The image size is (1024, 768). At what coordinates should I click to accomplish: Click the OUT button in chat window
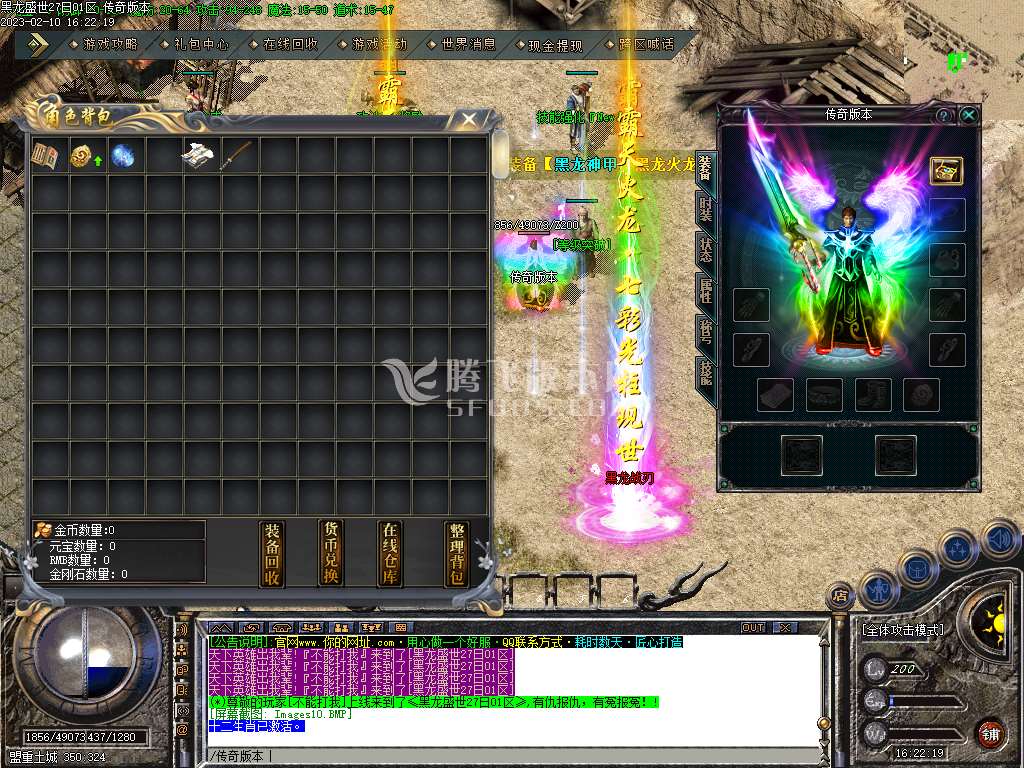753,628
